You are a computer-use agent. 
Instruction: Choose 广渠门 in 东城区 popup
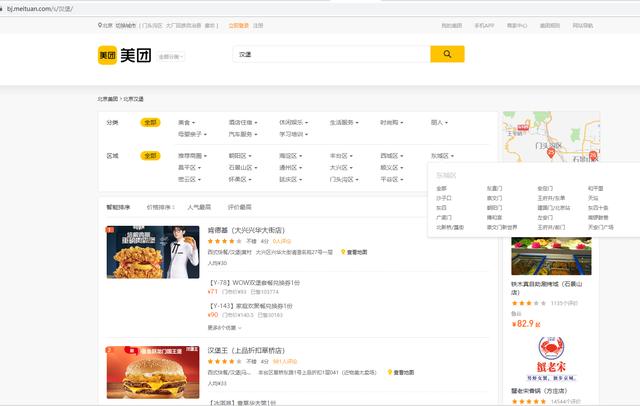(444, 217)
